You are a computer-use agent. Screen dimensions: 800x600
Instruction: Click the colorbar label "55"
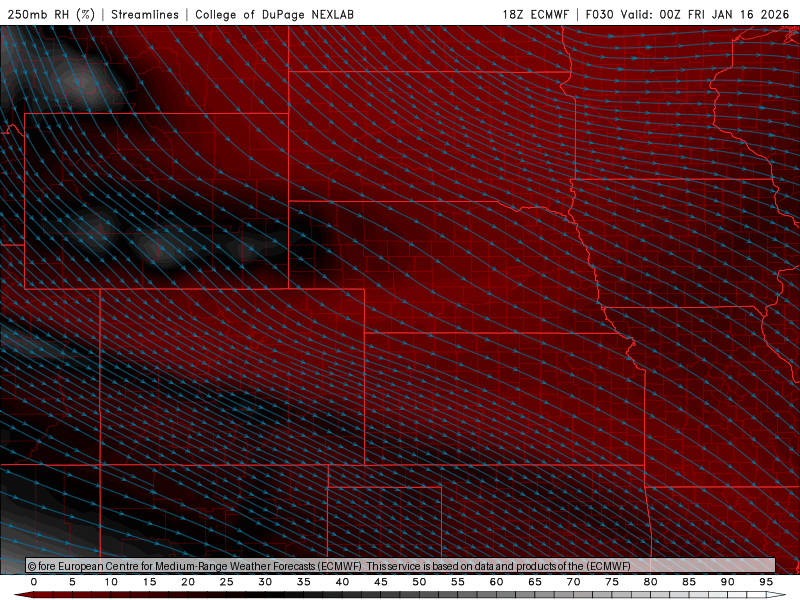point(458,582)
